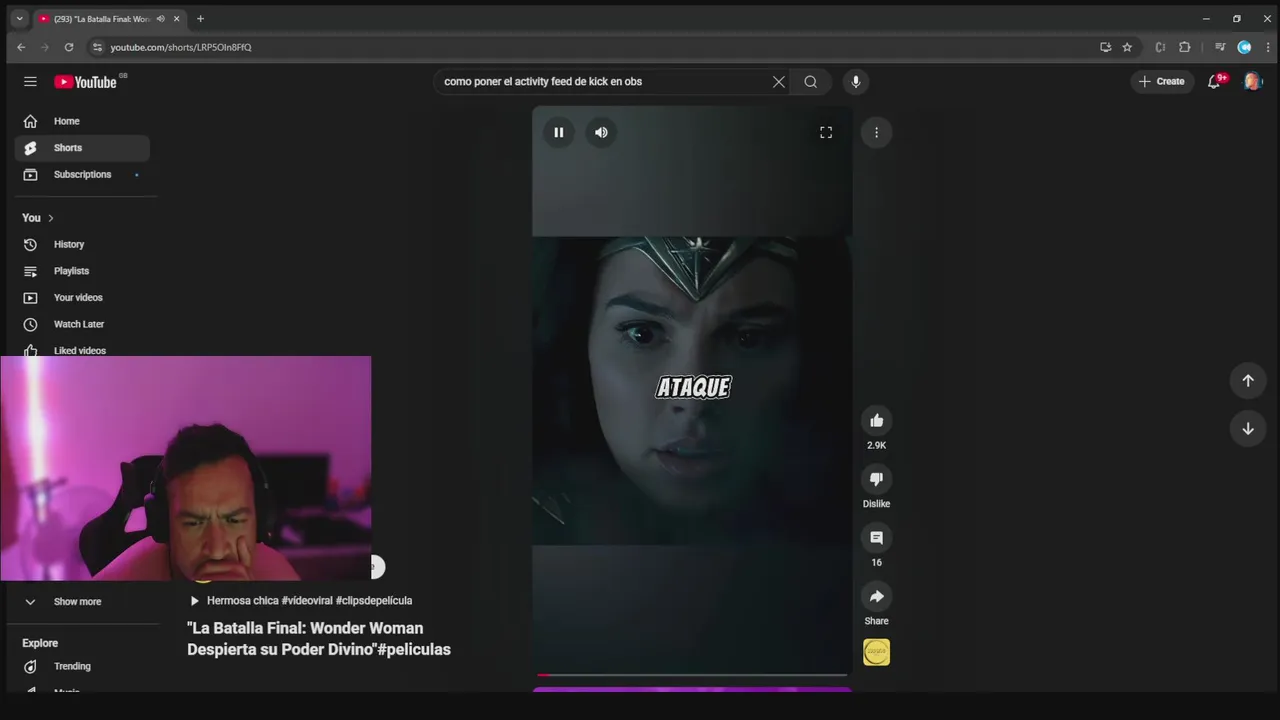The height and width of the screenshot is (720, 1280).
Task: Dislike the Short with thumbs down
Action: 876,479
